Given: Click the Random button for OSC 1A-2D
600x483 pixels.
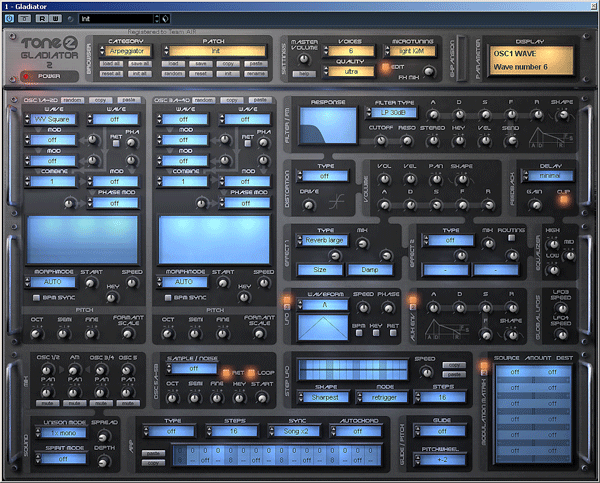Looking at the screenshot, I should point(72,101).
